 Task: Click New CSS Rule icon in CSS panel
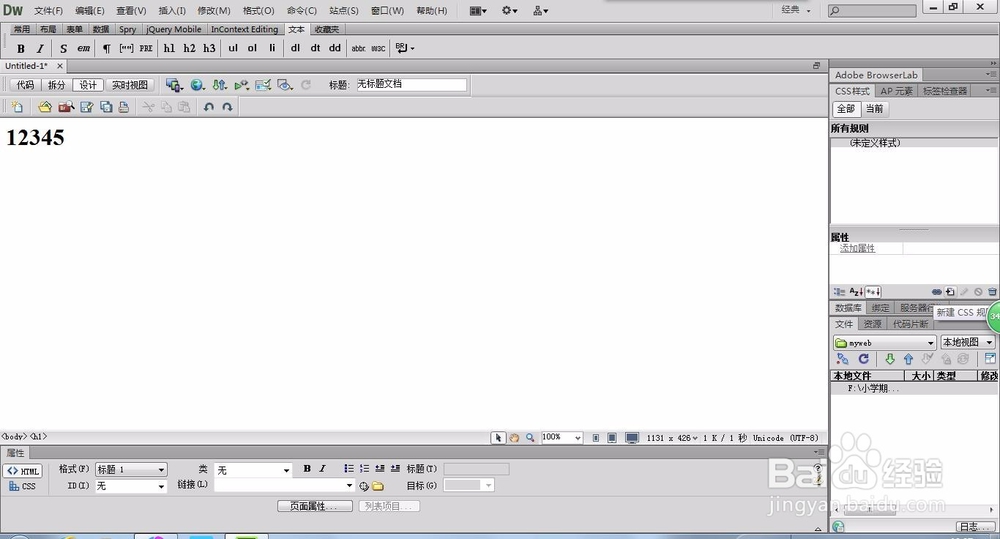[950, 292]
